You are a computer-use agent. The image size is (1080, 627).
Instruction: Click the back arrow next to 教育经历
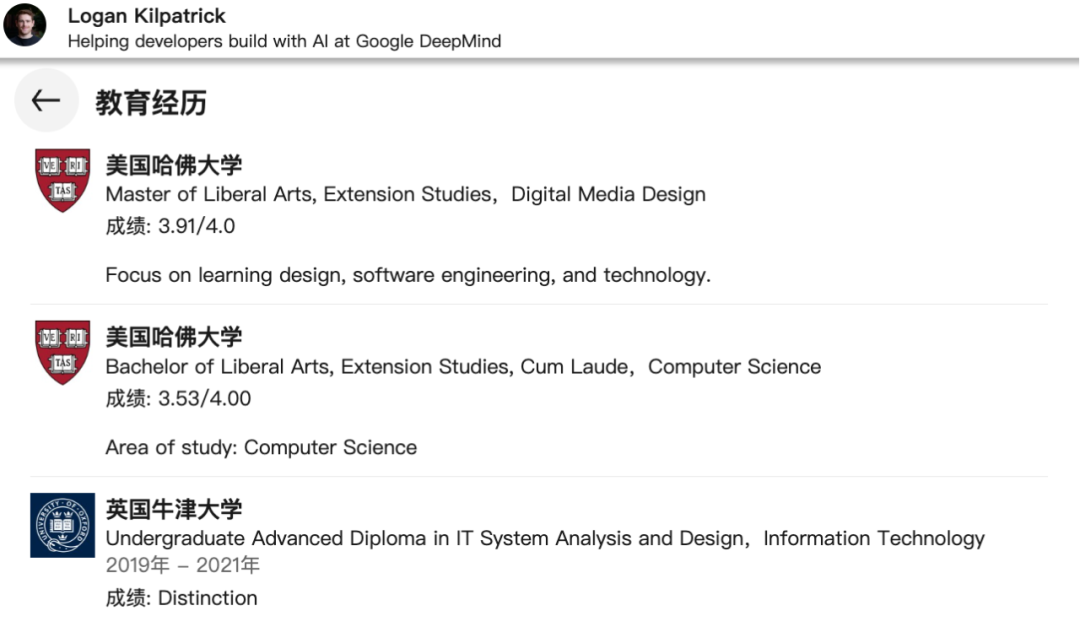tap(46, 101)
